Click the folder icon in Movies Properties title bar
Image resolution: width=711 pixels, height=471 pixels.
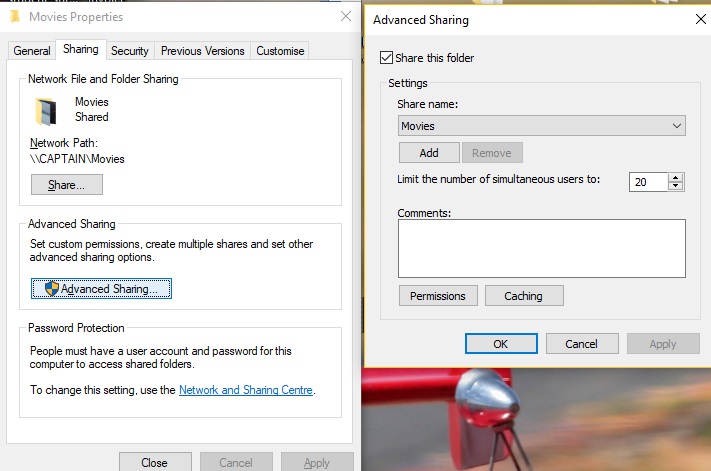point(12,17)
